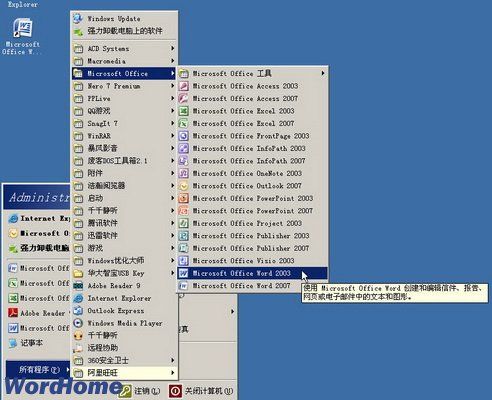Open Microsoft Office InfoPath 2007 icon
Viewport: 492px width, 400px height.
[x=183, y=161]
